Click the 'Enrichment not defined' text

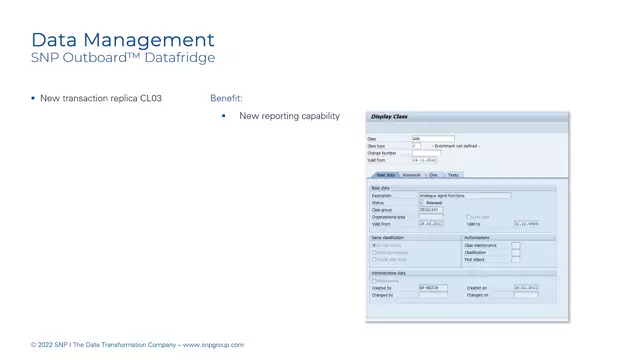tap(456, 146)
